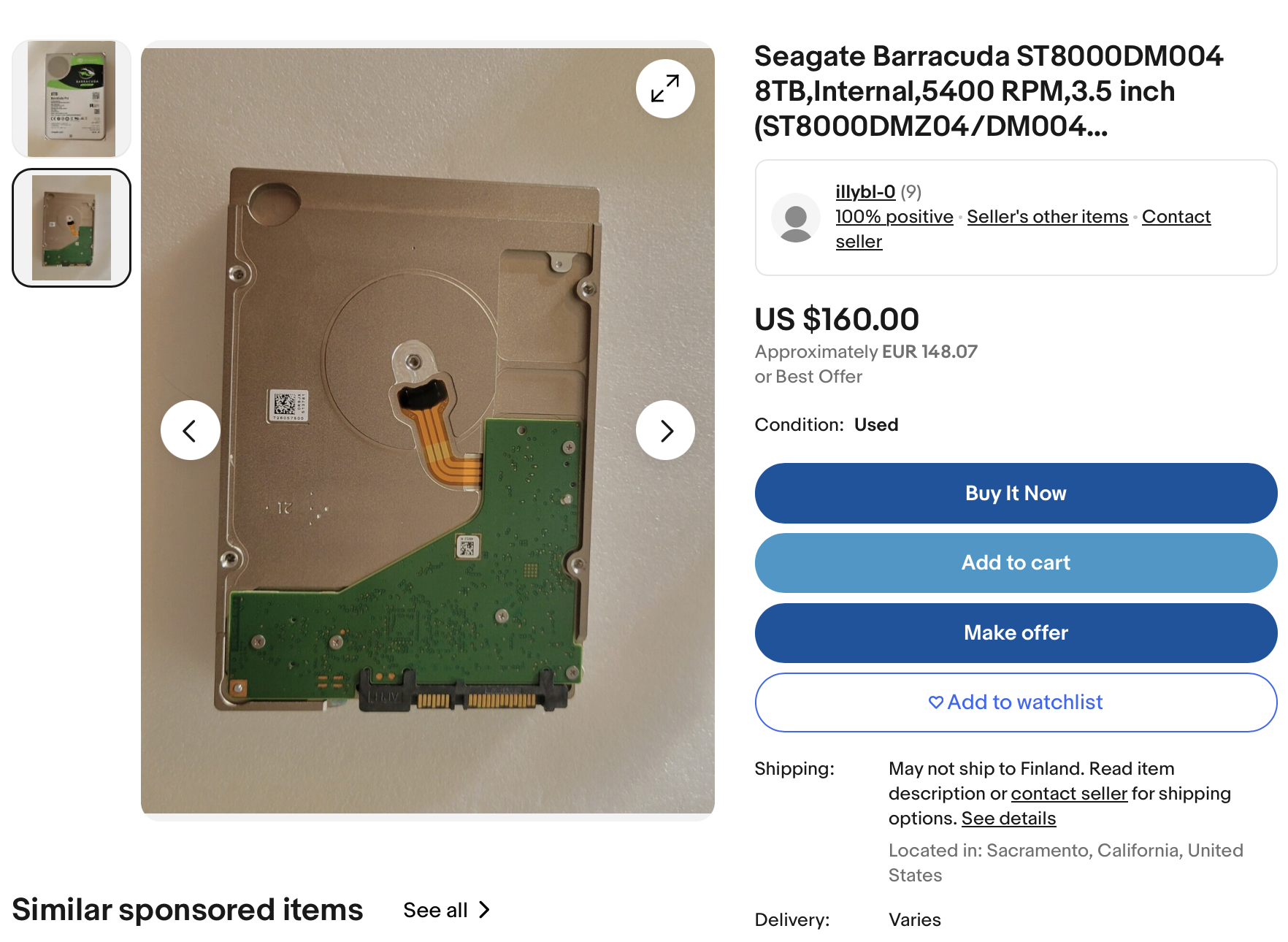
Task: Click the Make offer button
Action: click(x=1015, y=633)
